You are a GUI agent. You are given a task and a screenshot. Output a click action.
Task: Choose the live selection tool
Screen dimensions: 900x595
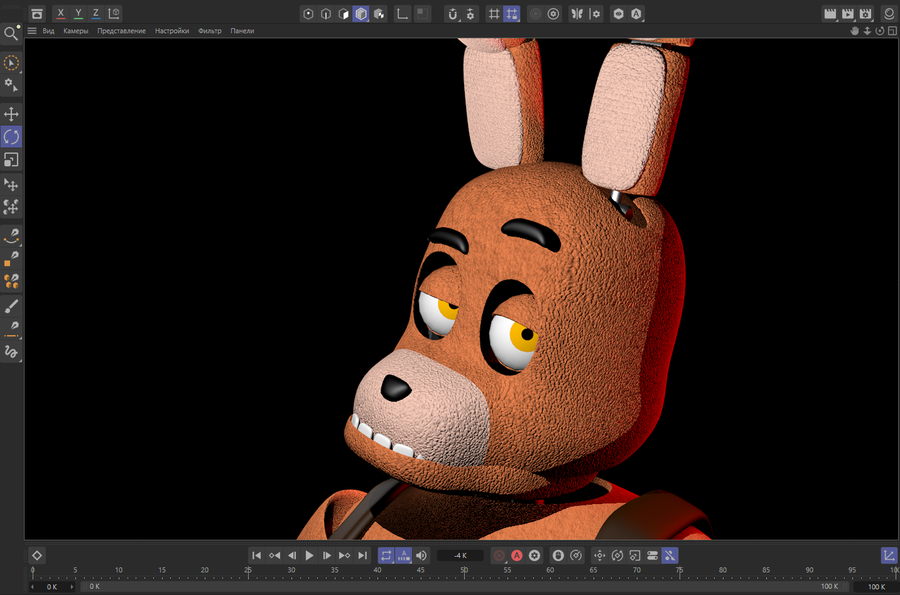[x=11, y=63]
